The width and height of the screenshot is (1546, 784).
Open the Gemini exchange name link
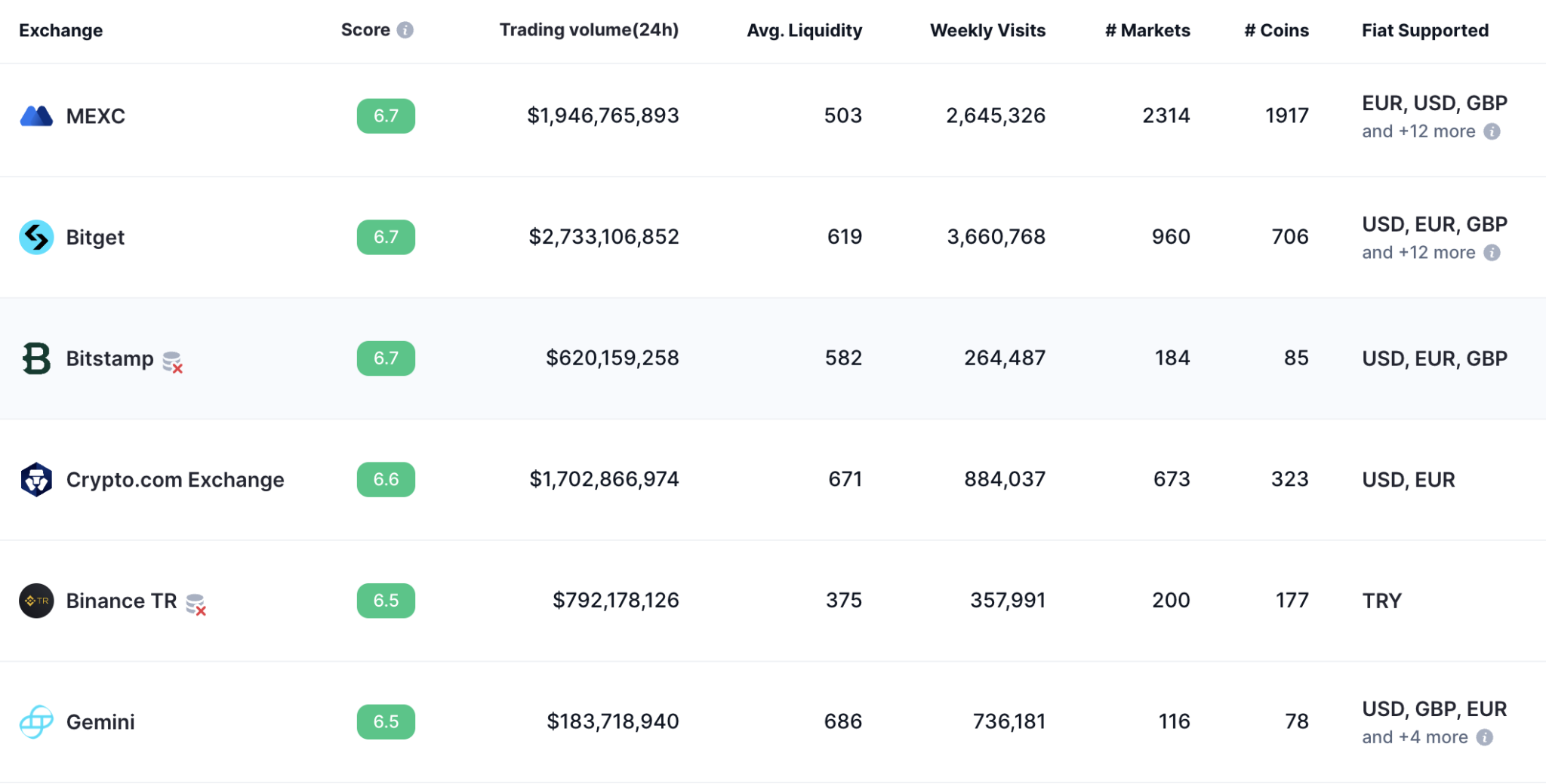tap(100, 722)
